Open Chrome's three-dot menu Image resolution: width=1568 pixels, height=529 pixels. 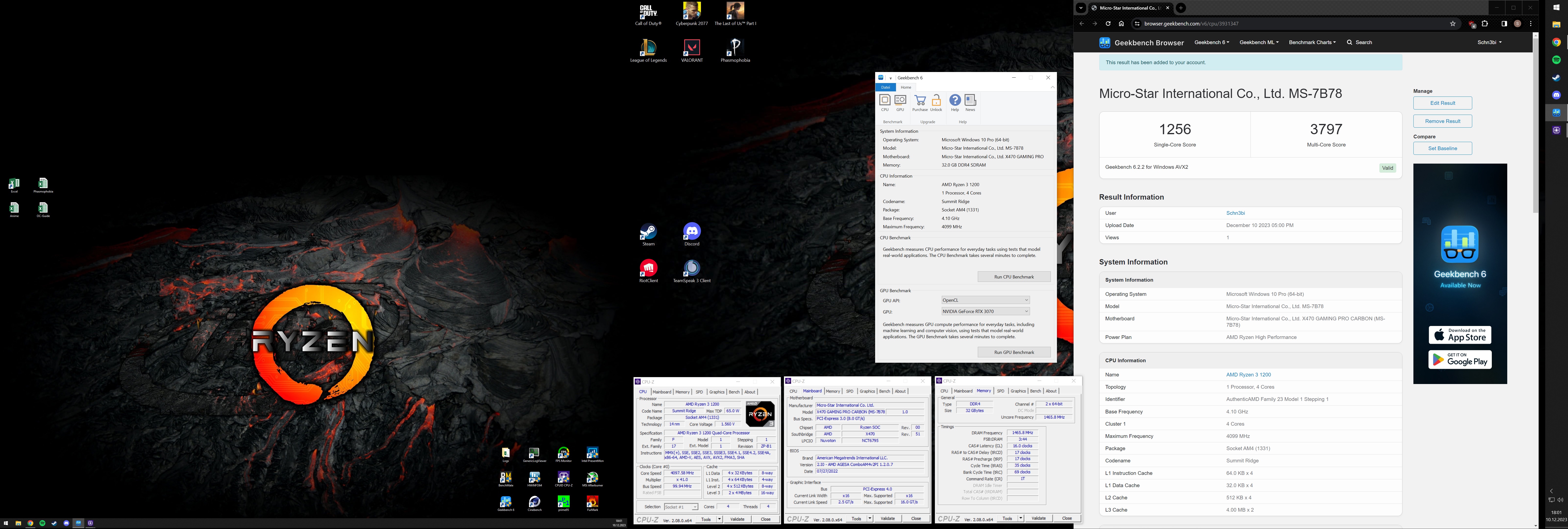pyautogui.click(x=1531, y=24)
